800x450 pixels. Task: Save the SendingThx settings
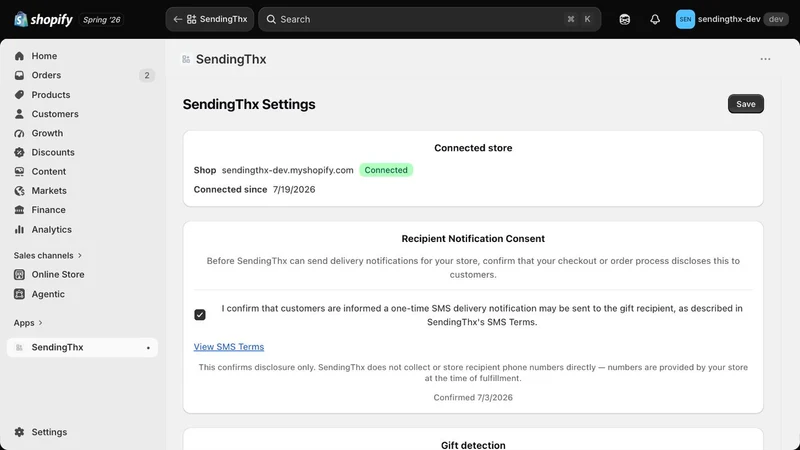[x=745, y=104]
